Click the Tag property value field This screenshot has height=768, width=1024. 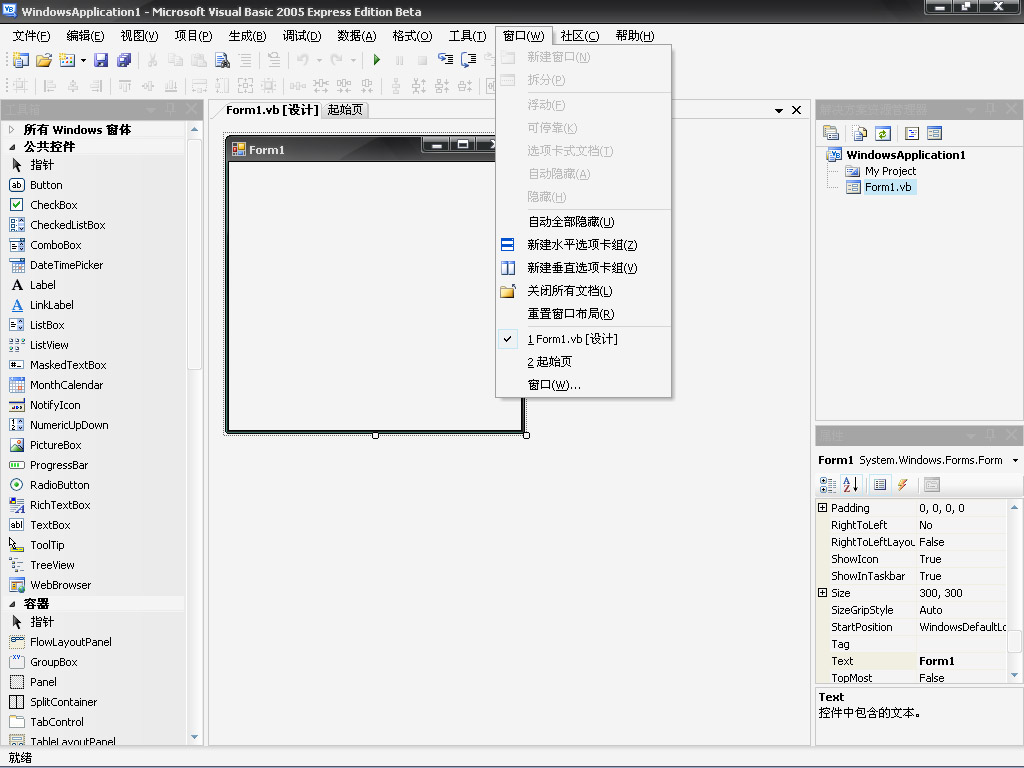pos(961,644)
